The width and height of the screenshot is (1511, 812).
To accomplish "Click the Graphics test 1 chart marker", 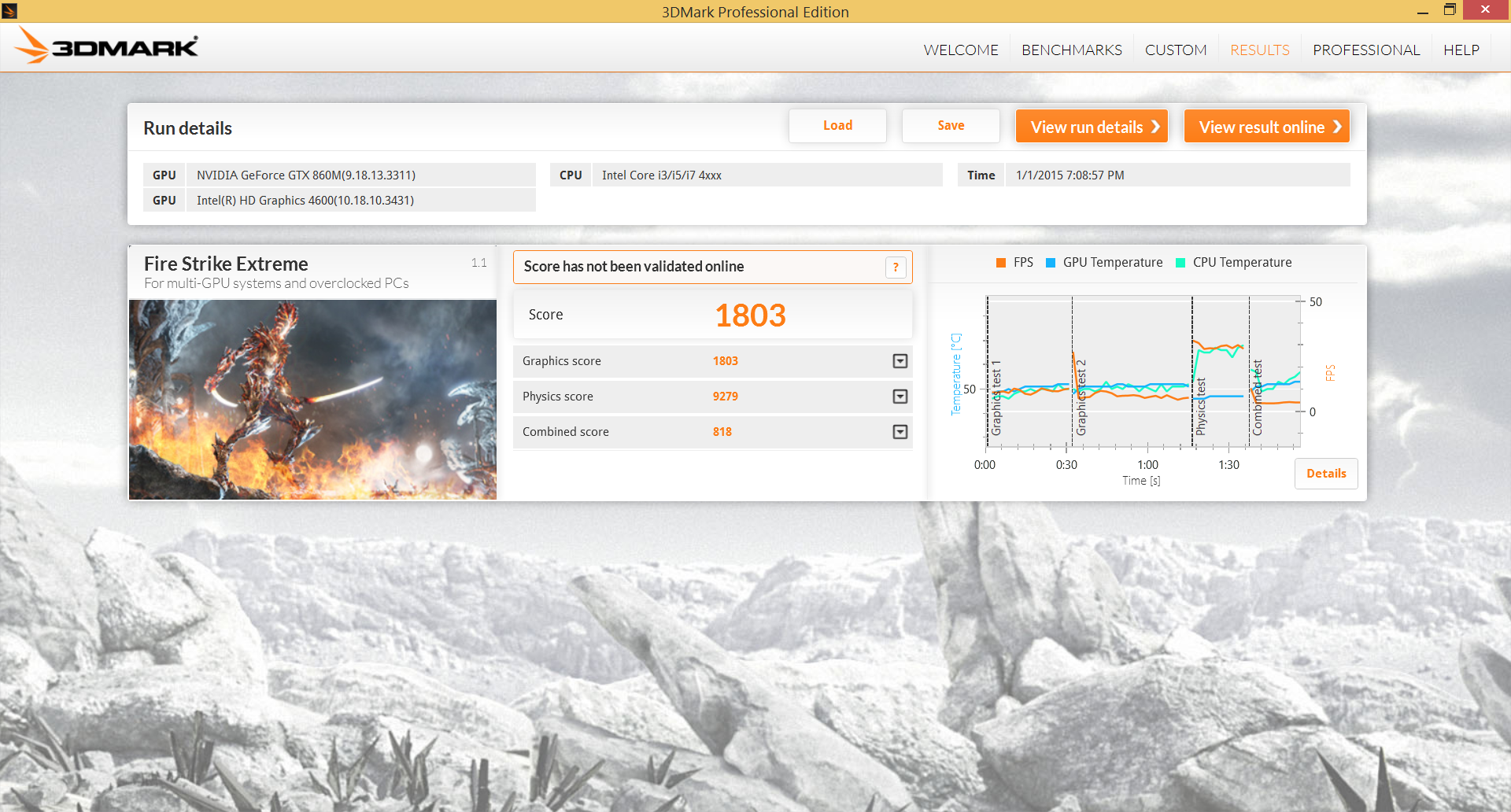I will (996, 398).
